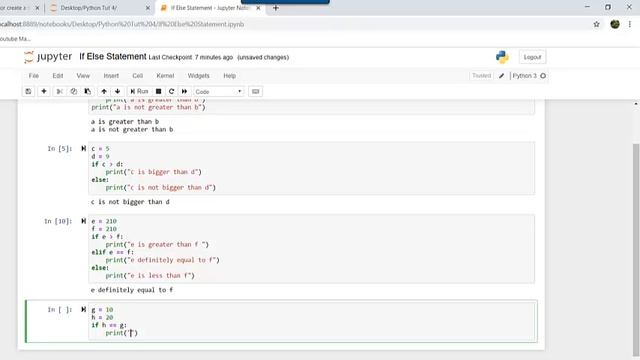Click the scrollbar up arrow
The height and width of the screenshot is (360, 640).
[636, 104]
